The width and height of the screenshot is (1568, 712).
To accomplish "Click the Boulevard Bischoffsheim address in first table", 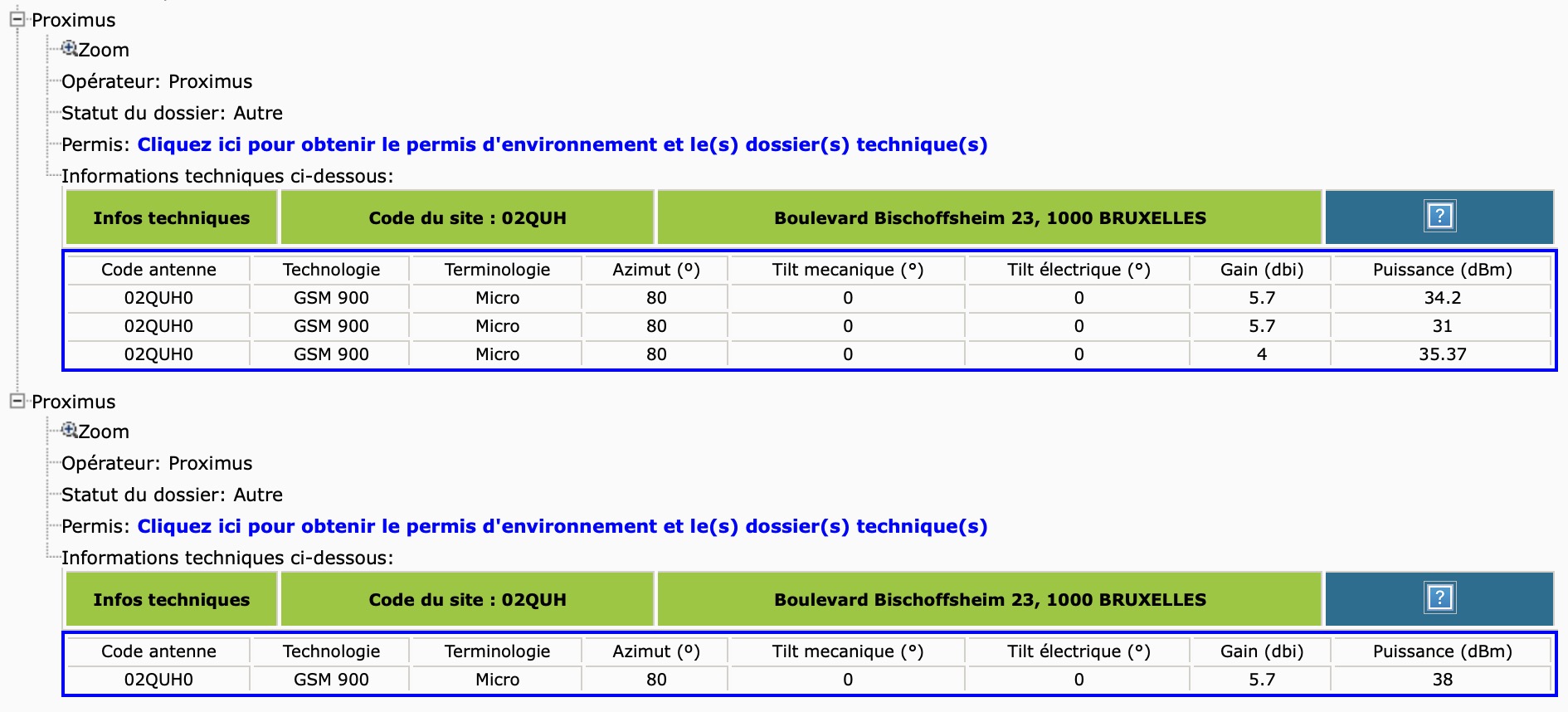I will pos(990,217).
